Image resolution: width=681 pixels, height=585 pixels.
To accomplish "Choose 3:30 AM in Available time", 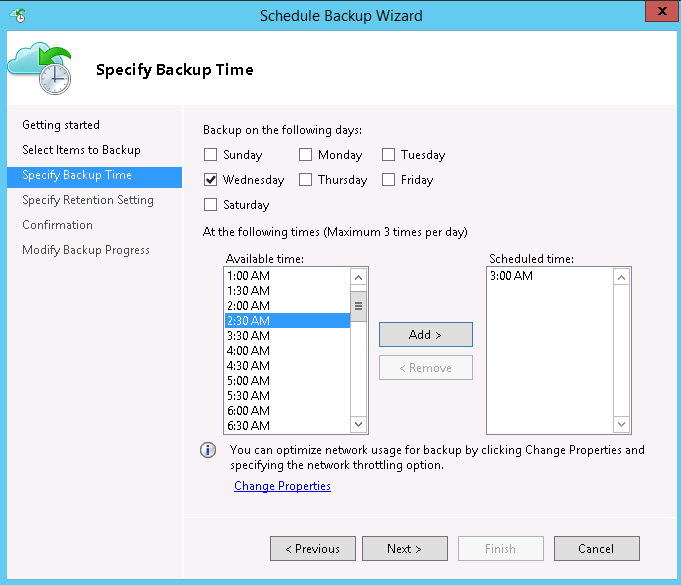I will click(x=288, y=336).
